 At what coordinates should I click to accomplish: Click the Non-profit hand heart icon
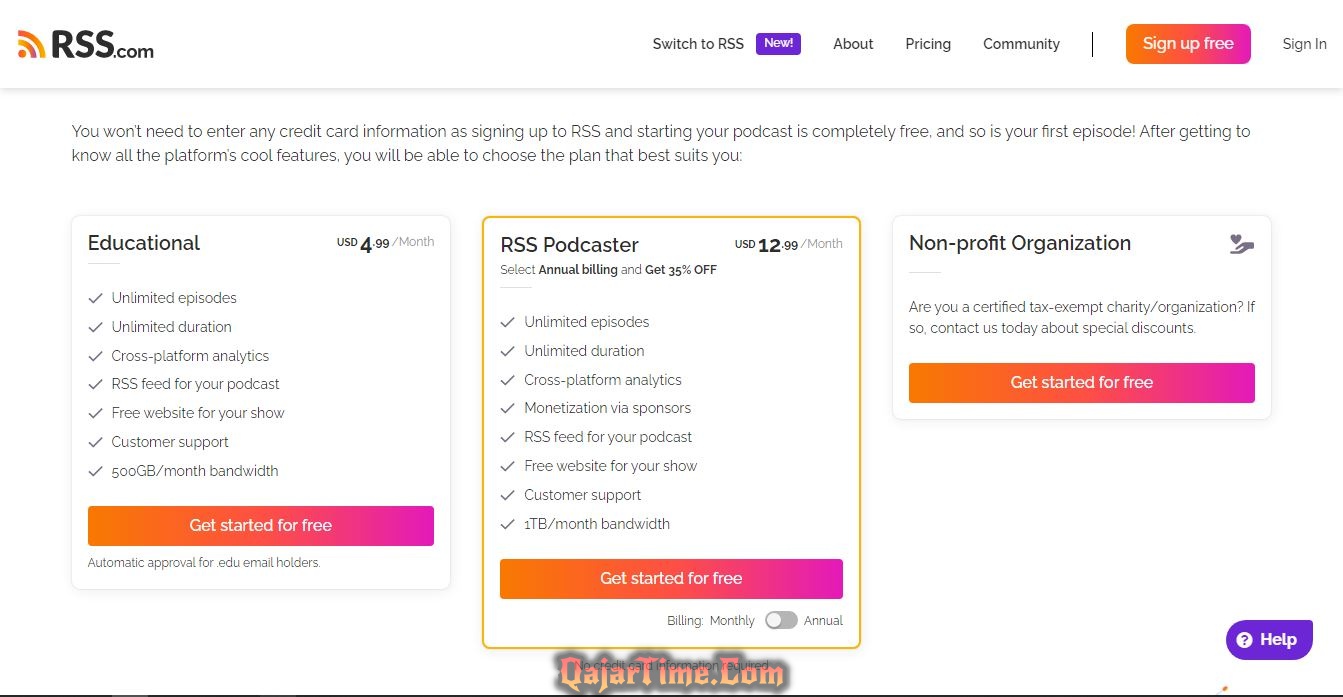click(x=1241, y=244)
